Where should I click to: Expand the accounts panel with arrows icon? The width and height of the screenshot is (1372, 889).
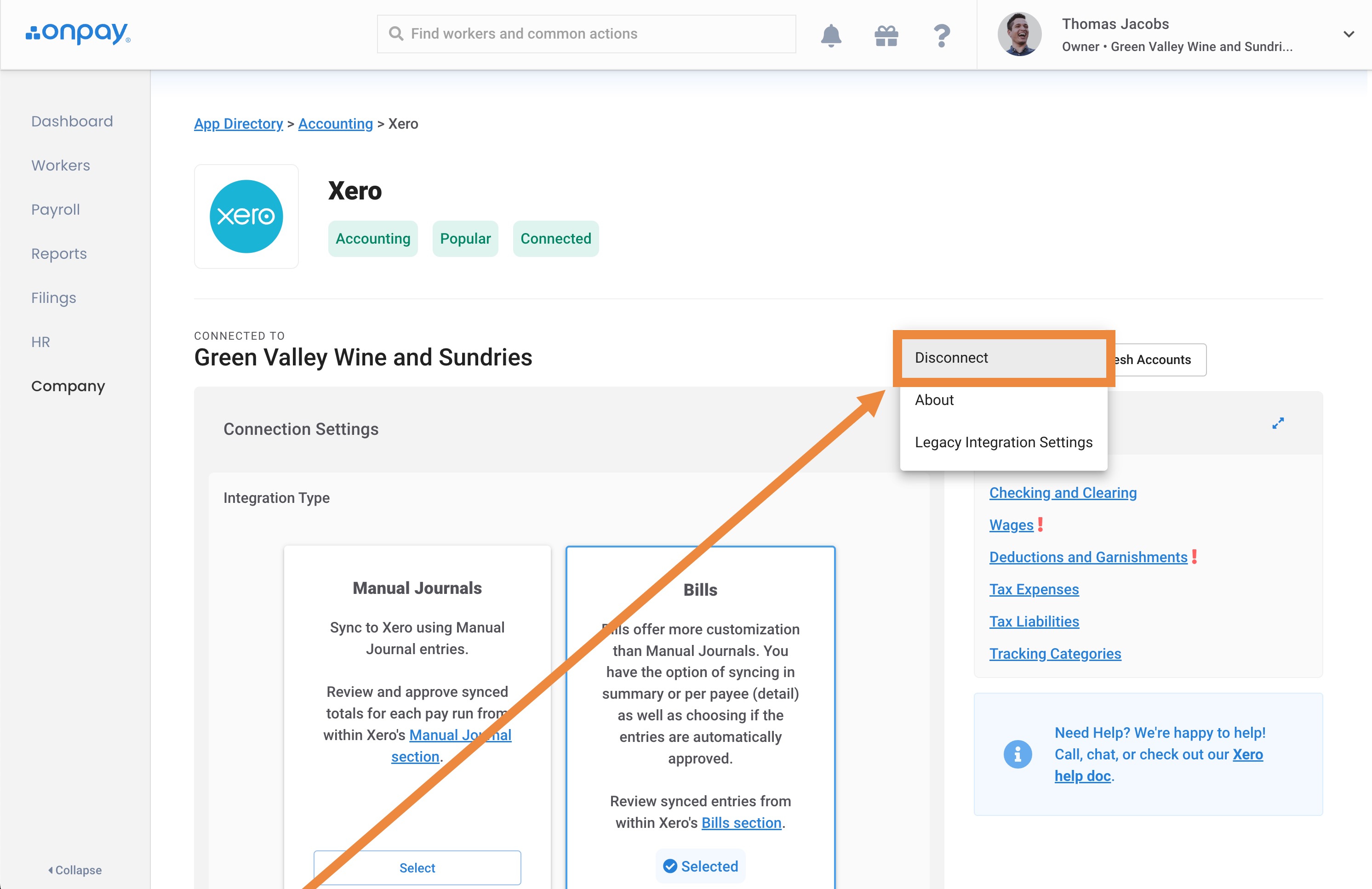(1278, 423)
